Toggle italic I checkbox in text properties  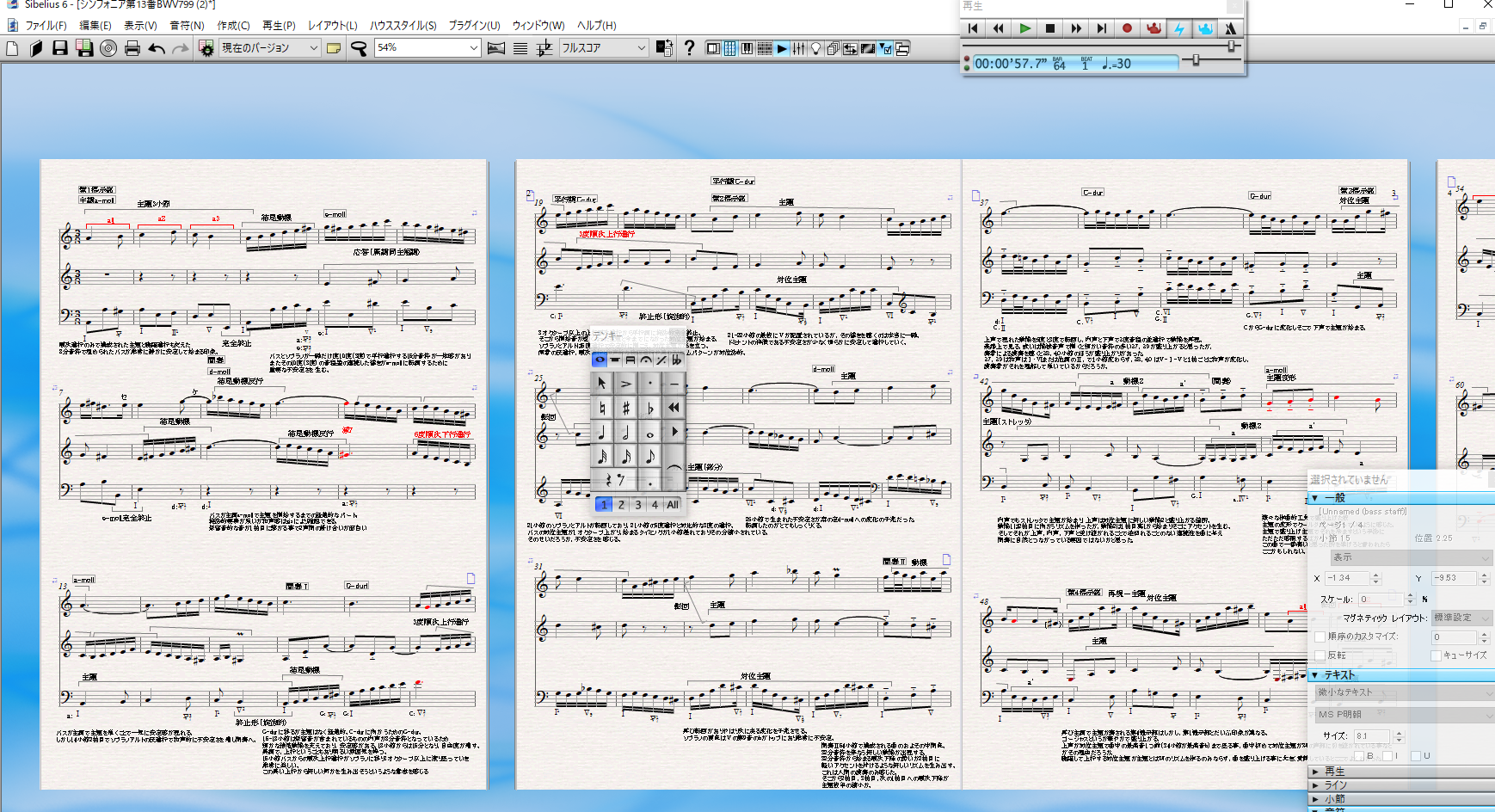[x=1387, y=756]
